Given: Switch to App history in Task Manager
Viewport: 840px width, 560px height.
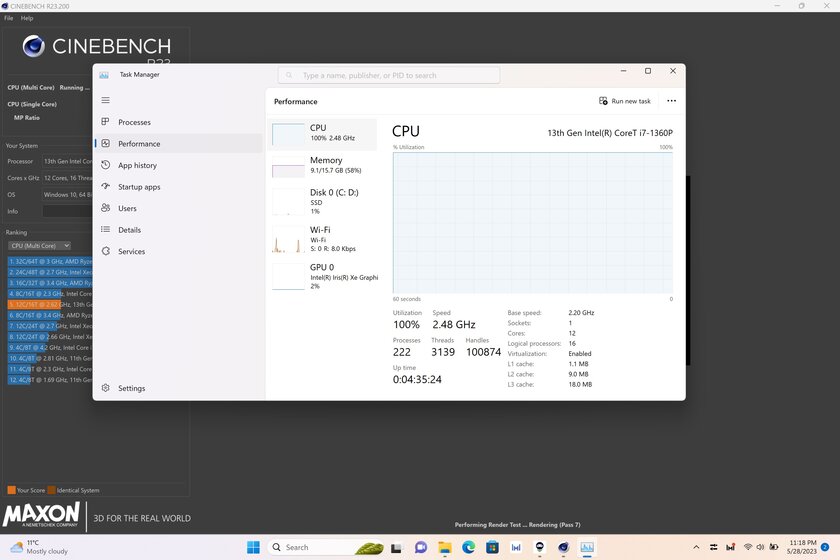Looking at the screenshot, I should click(178, 165).
